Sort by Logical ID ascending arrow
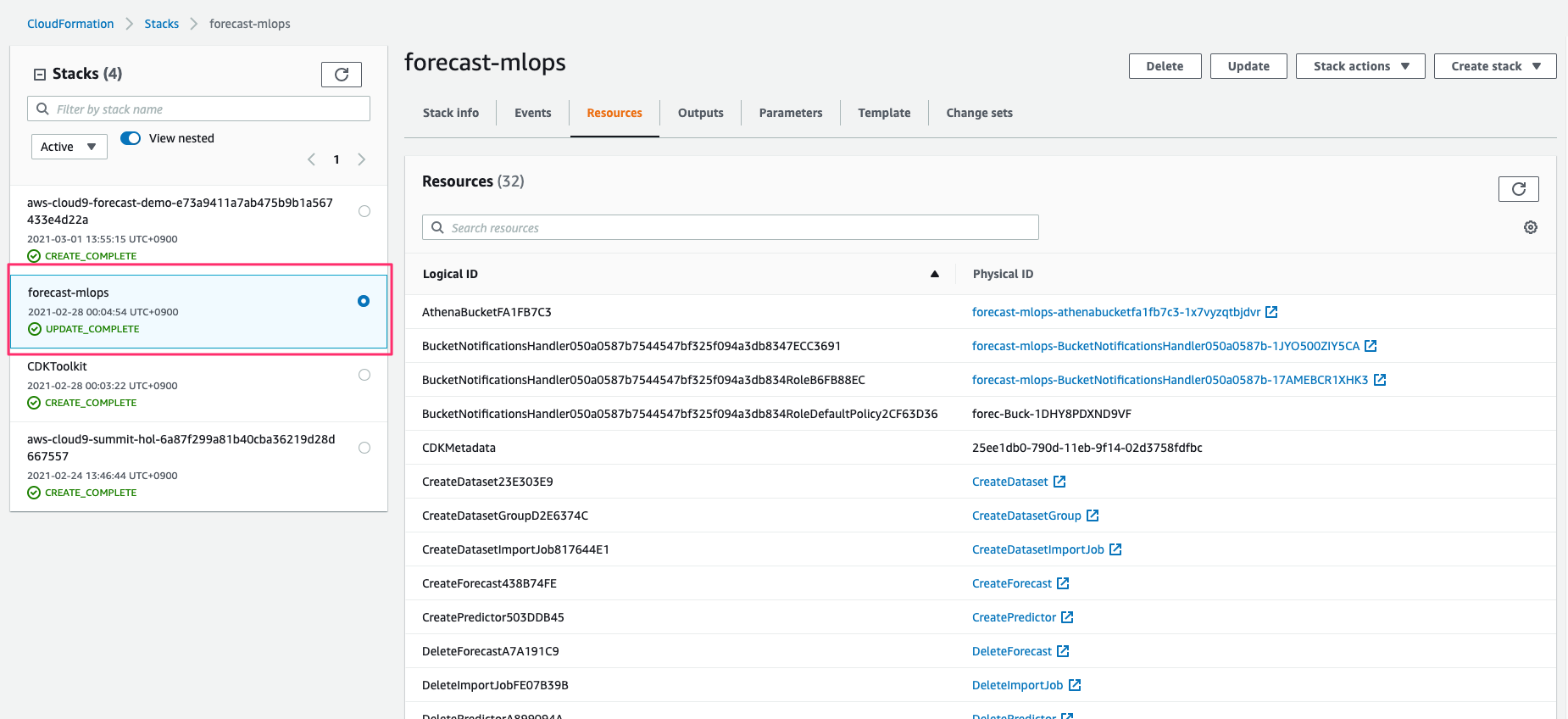Viewport: 1568px width, 719px height. (x=935, y=274)
